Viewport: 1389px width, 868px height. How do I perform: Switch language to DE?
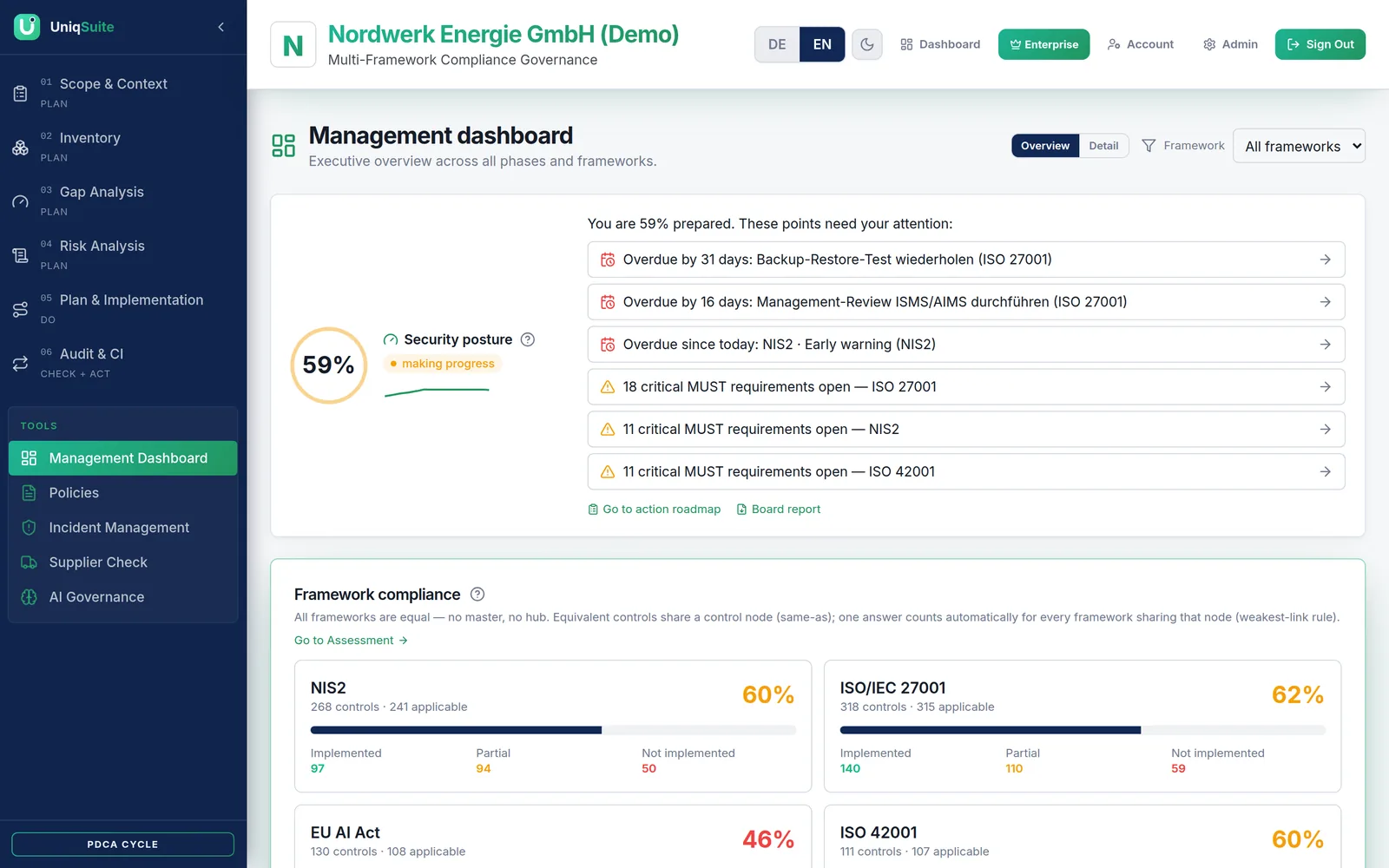[777, 44]
